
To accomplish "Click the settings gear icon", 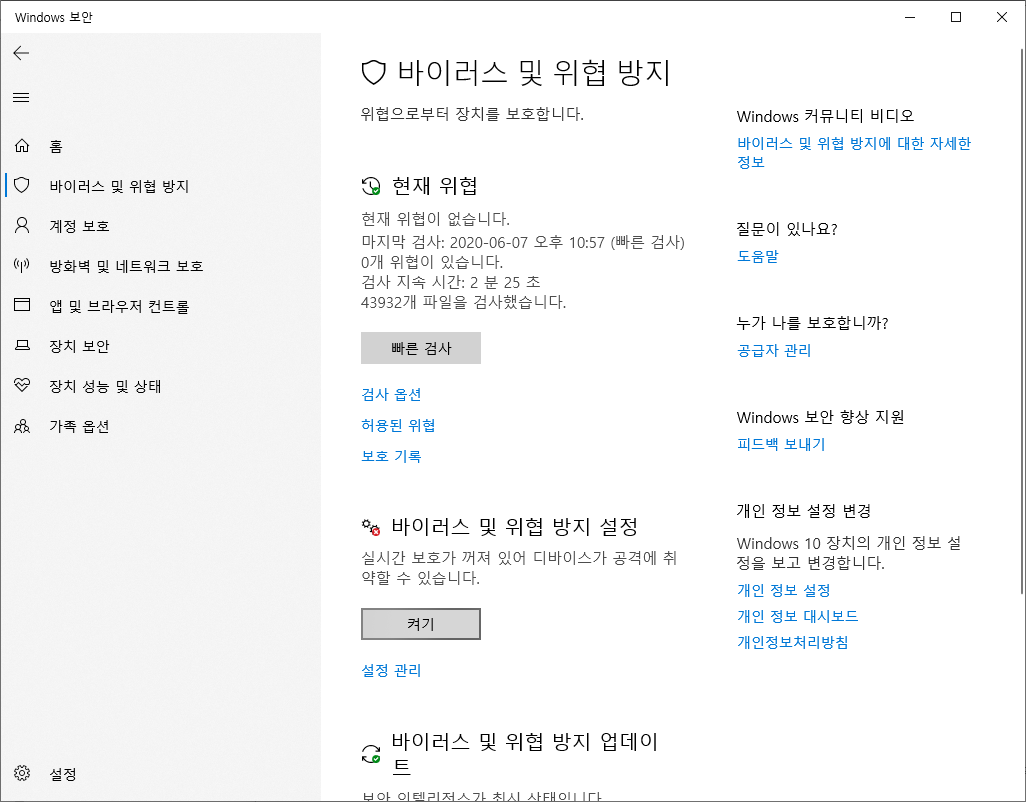I will 22,773.
